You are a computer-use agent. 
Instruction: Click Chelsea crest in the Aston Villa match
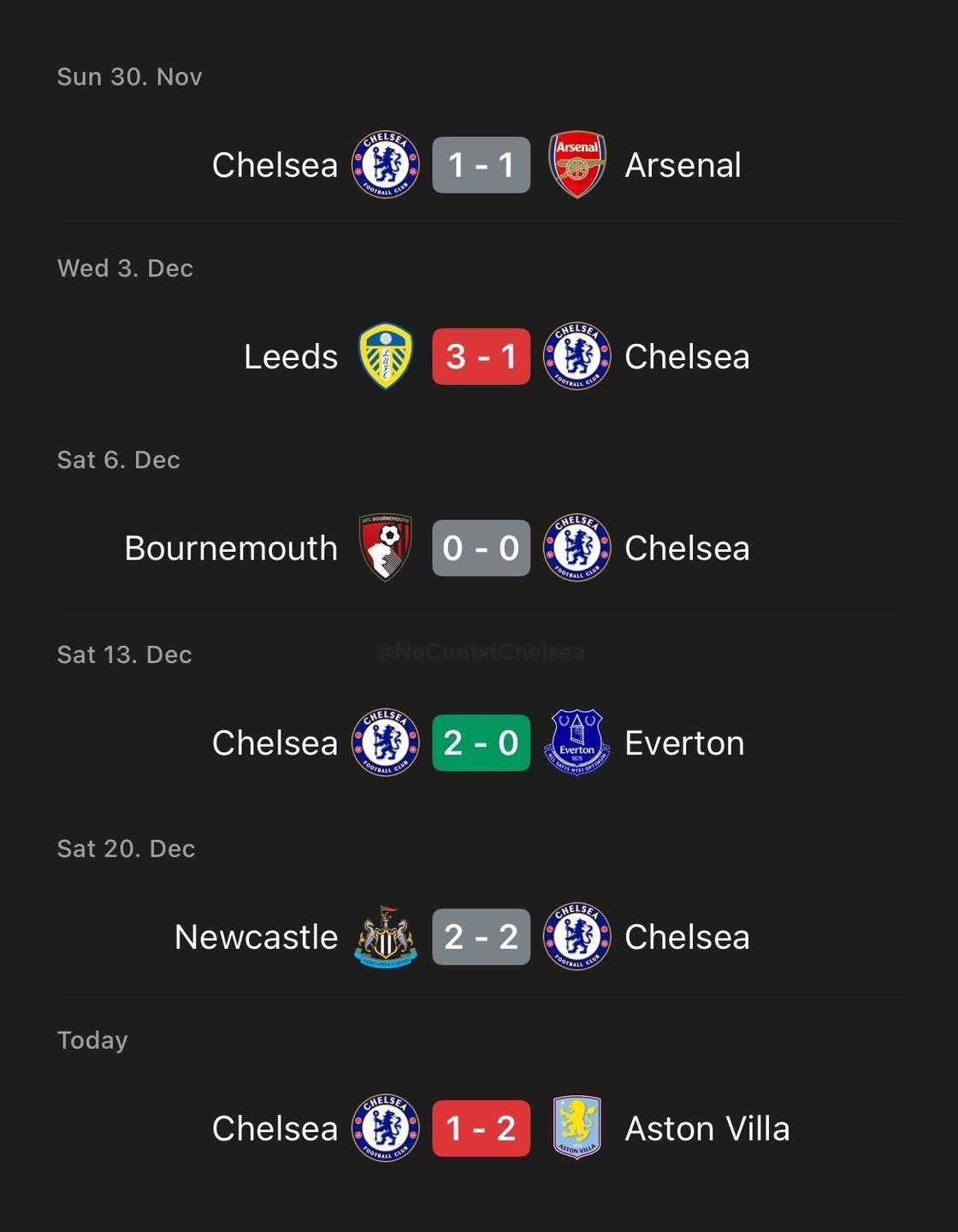coord(386,1128)
